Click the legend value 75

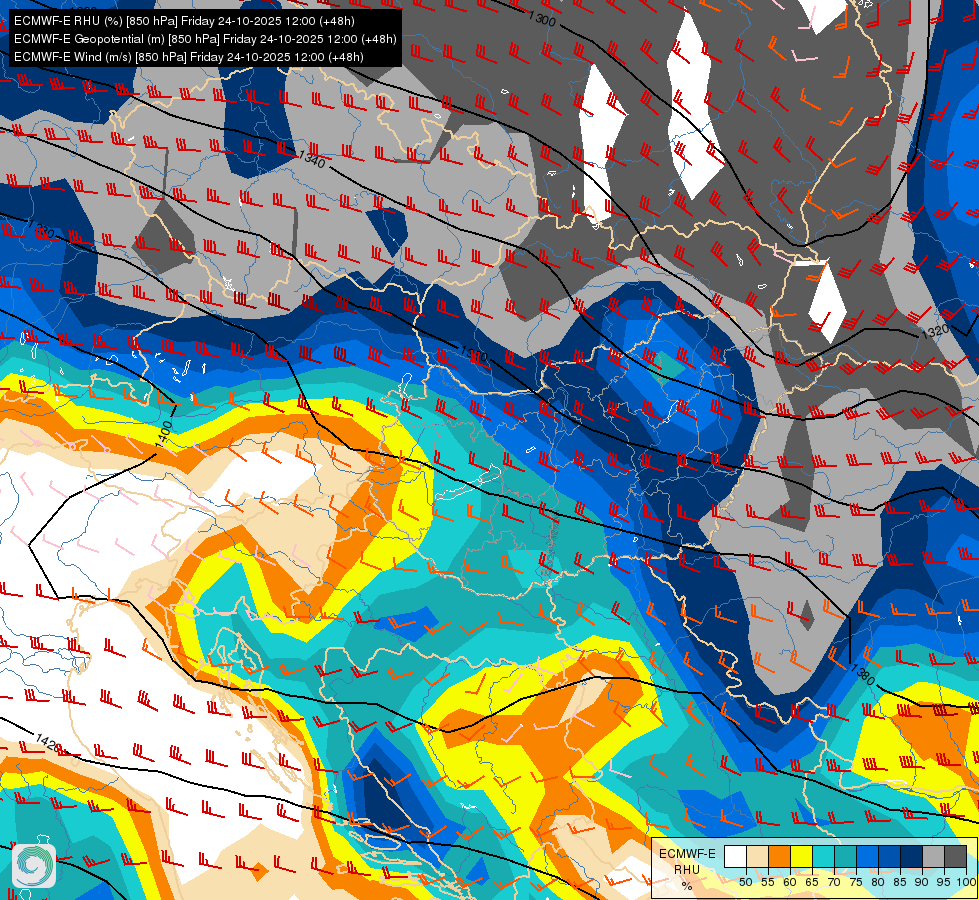(x=856, y=882)
